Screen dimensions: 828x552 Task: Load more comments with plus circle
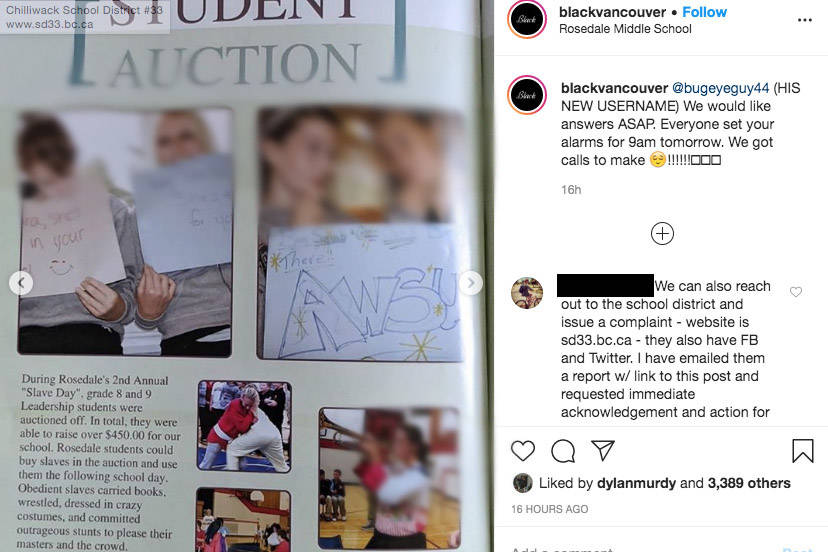pos(662,233)
